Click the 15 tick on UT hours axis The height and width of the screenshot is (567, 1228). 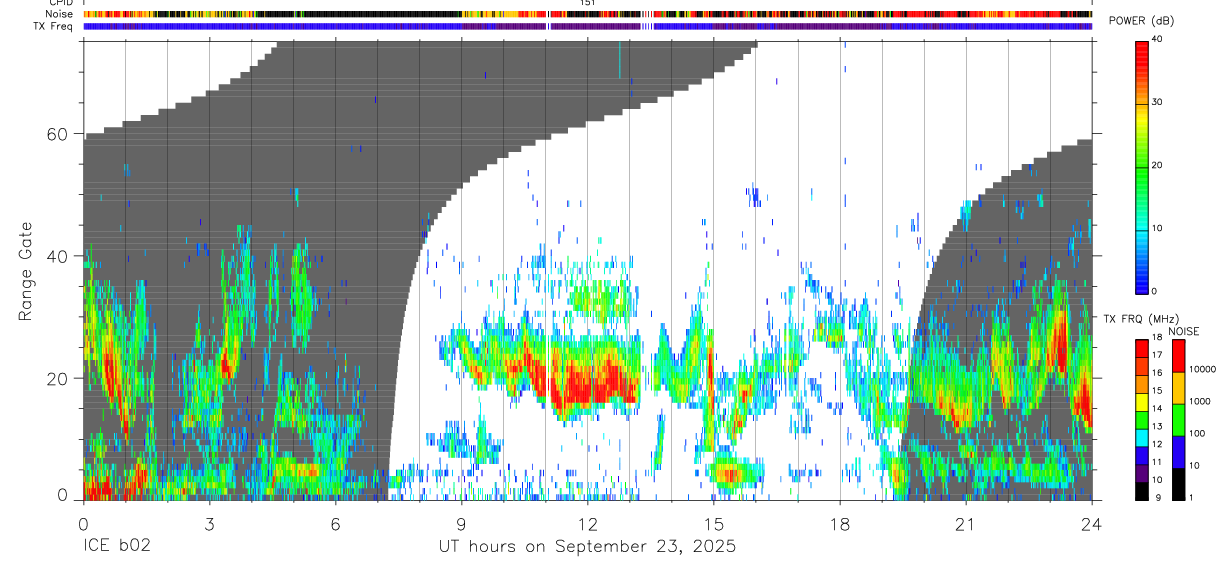713,523
